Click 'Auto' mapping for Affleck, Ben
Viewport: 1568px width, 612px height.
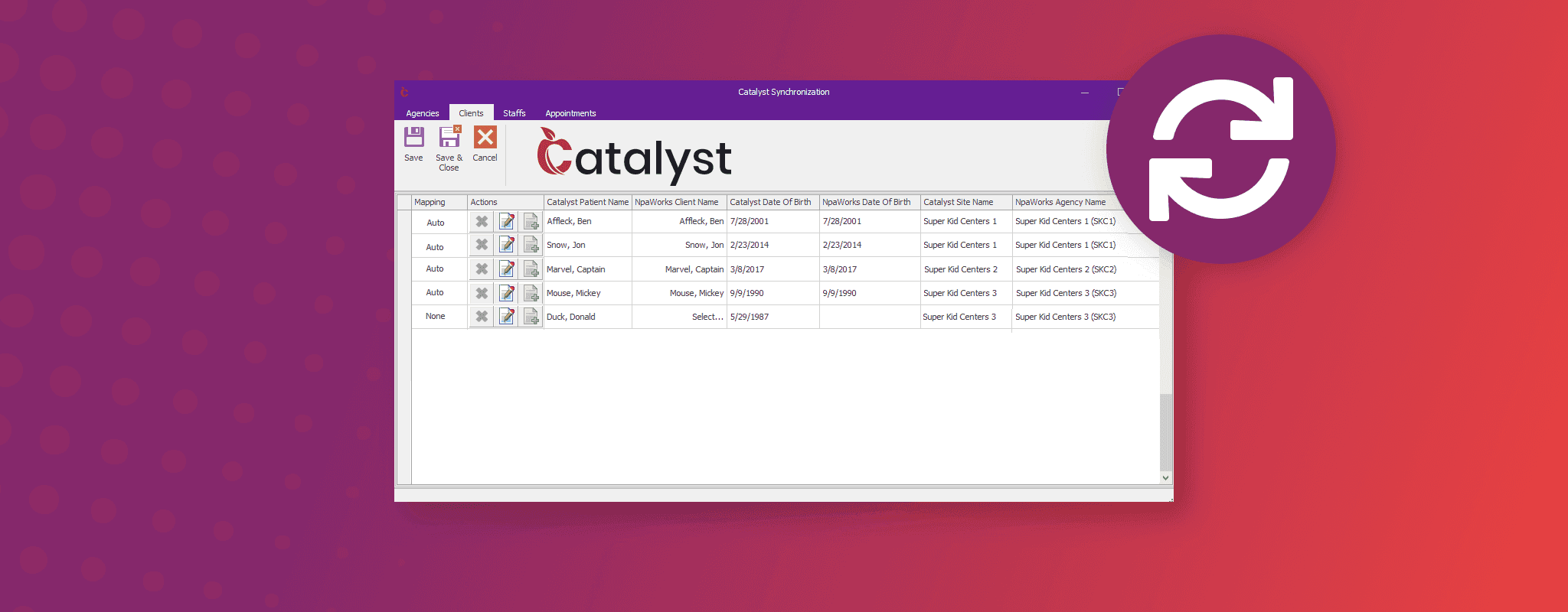(x=439, y=222)
